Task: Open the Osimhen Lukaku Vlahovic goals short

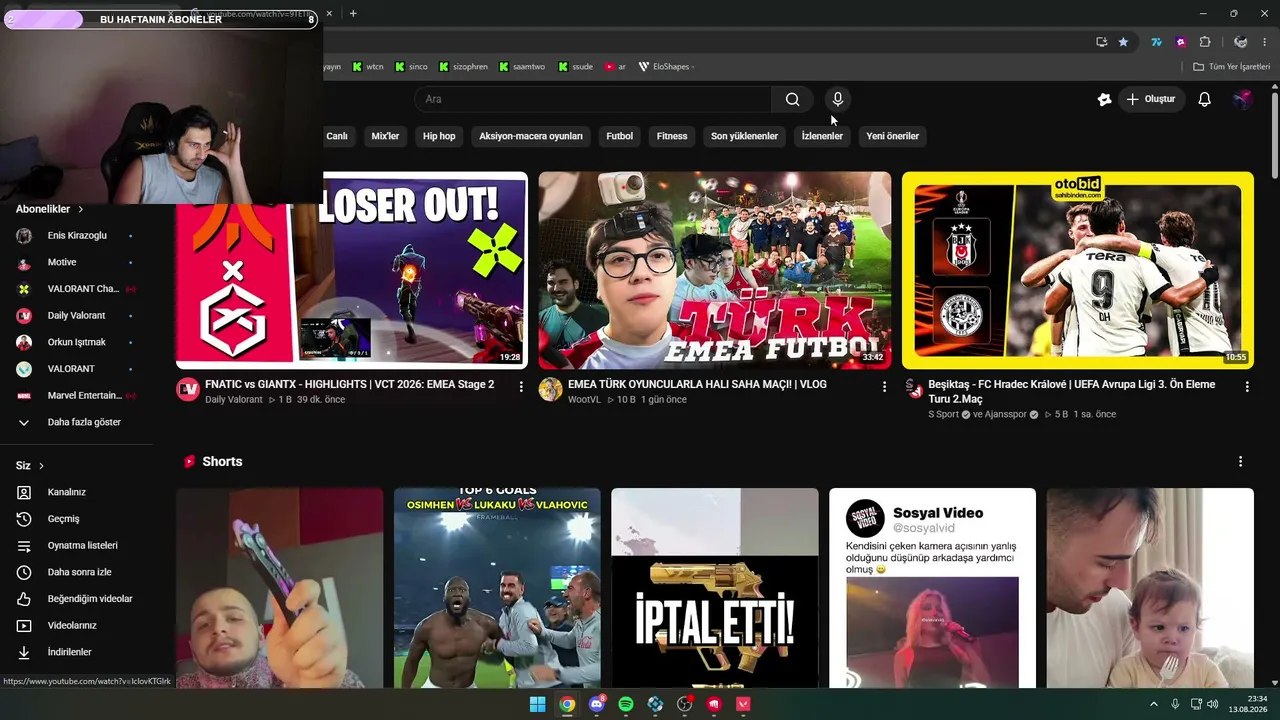Action: (497, 588)
